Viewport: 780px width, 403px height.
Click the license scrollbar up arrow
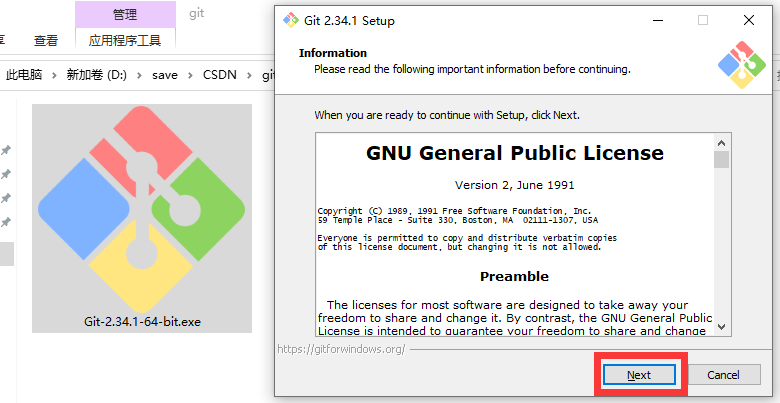[x=722, y=143]
